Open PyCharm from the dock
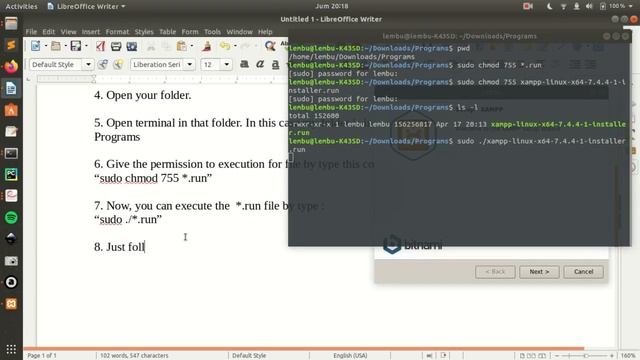Viewport: 640px width, 360px height. 11,174
